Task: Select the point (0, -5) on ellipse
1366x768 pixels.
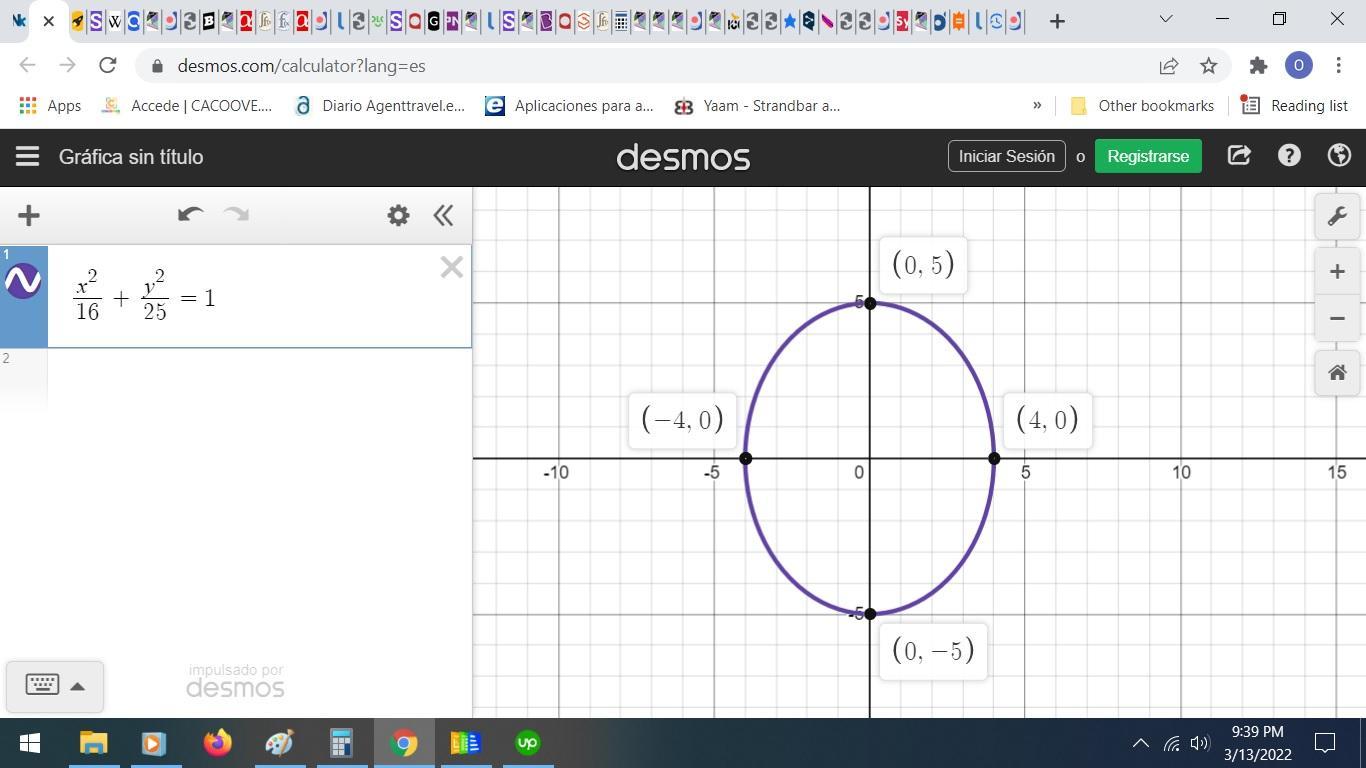Action: coord(870,614)
